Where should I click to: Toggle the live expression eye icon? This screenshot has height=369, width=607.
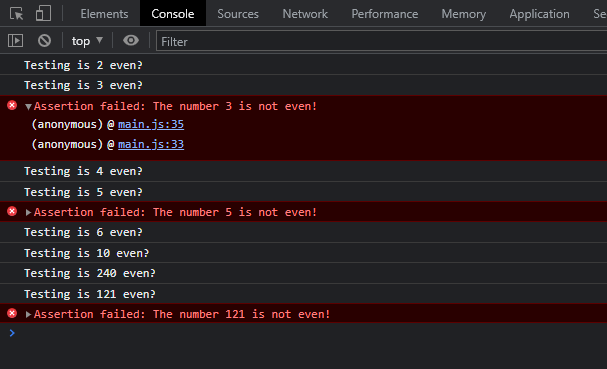click(131, 40)
